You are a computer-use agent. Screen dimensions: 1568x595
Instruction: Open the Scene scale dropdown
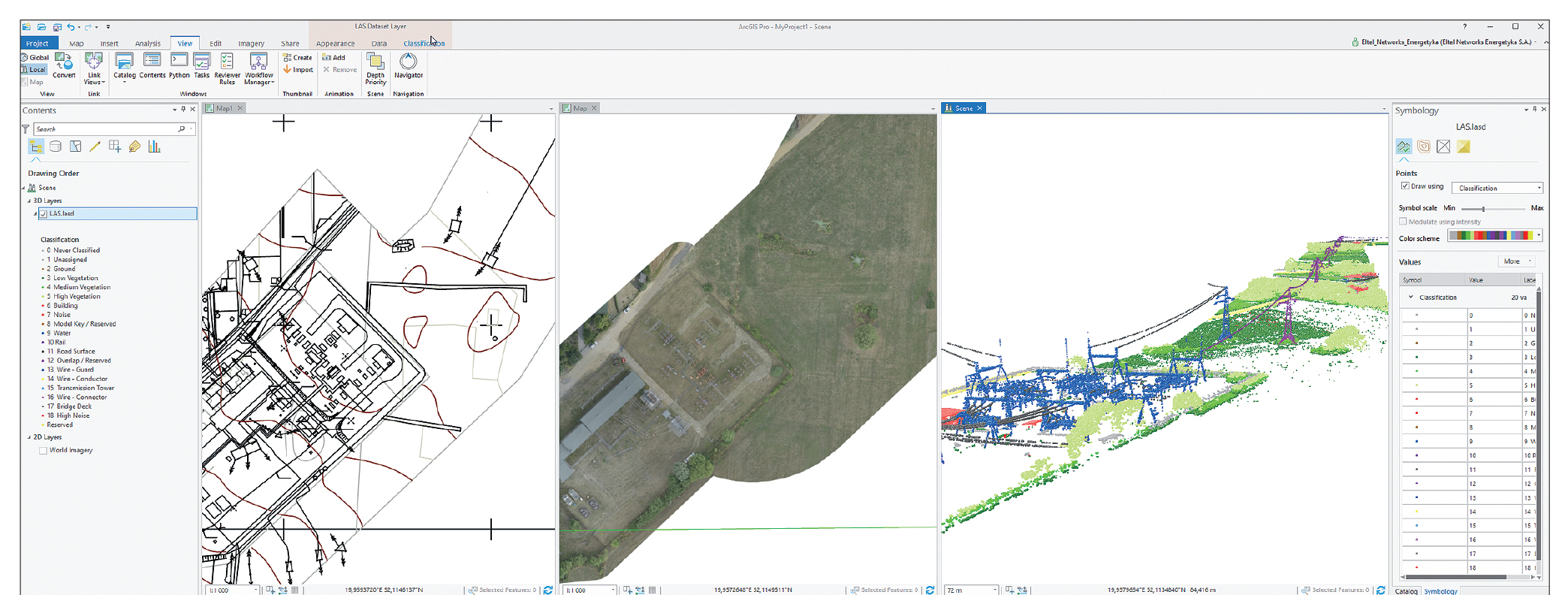996,590
